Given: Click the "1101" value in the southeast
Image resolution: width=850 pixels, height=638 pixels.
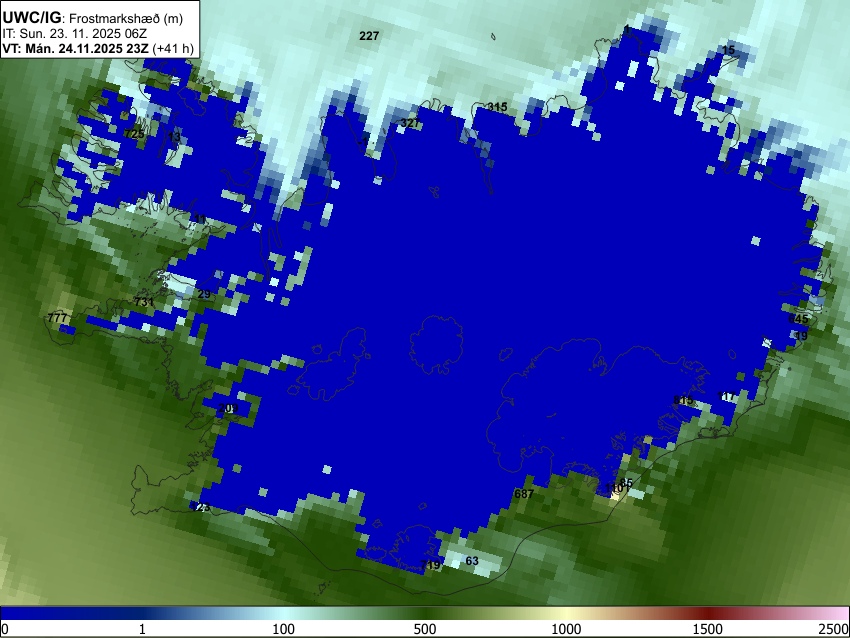Looking at the screenshot, I should point(617,488).
